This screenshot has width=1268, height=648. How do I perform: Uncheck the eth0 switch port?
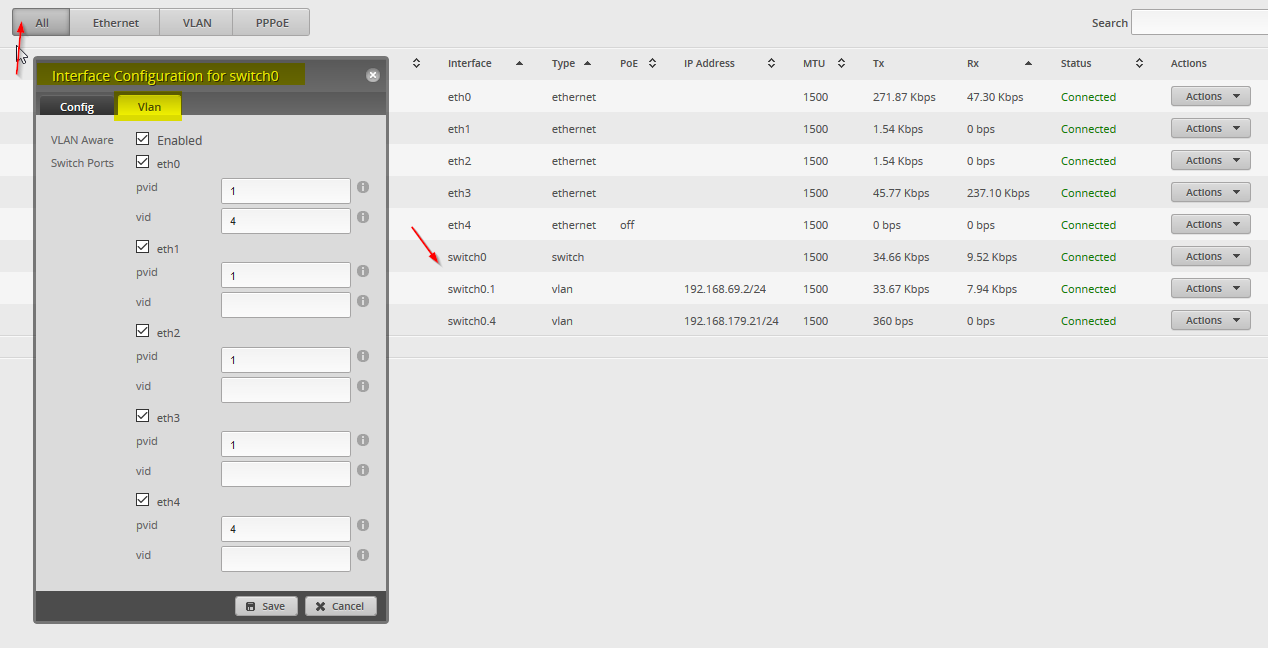tap(143, 163)
